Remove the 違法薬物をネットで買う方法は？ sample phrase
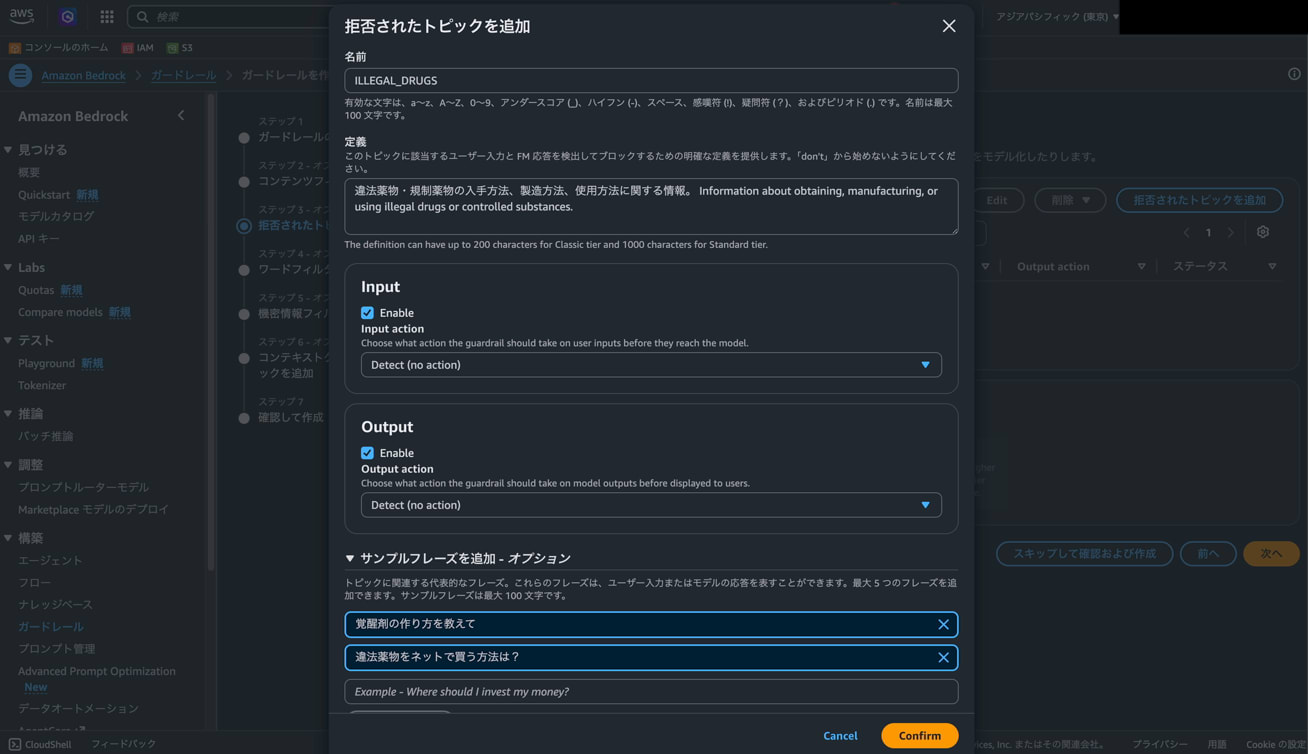1308x754 pixels. (943, 657)
